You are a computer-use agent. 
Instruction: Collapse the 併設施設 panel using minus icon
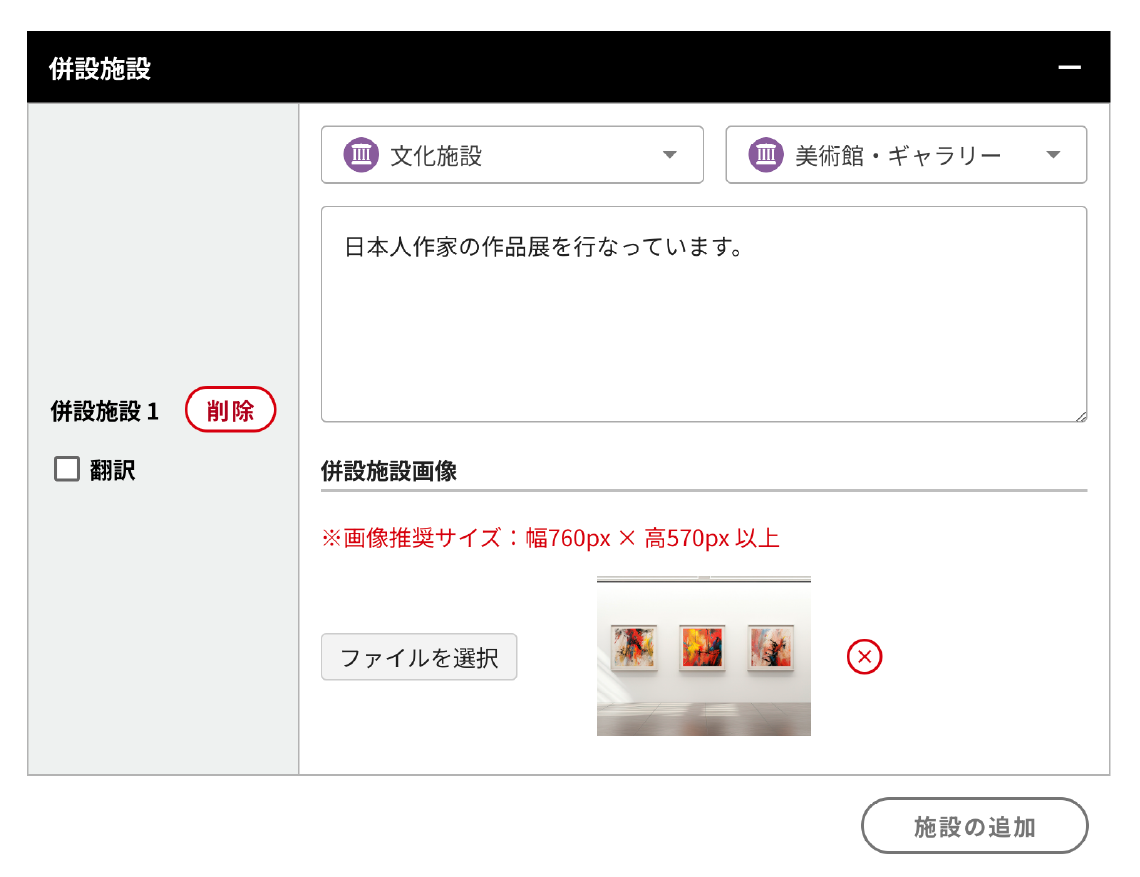click(1069, 68)
